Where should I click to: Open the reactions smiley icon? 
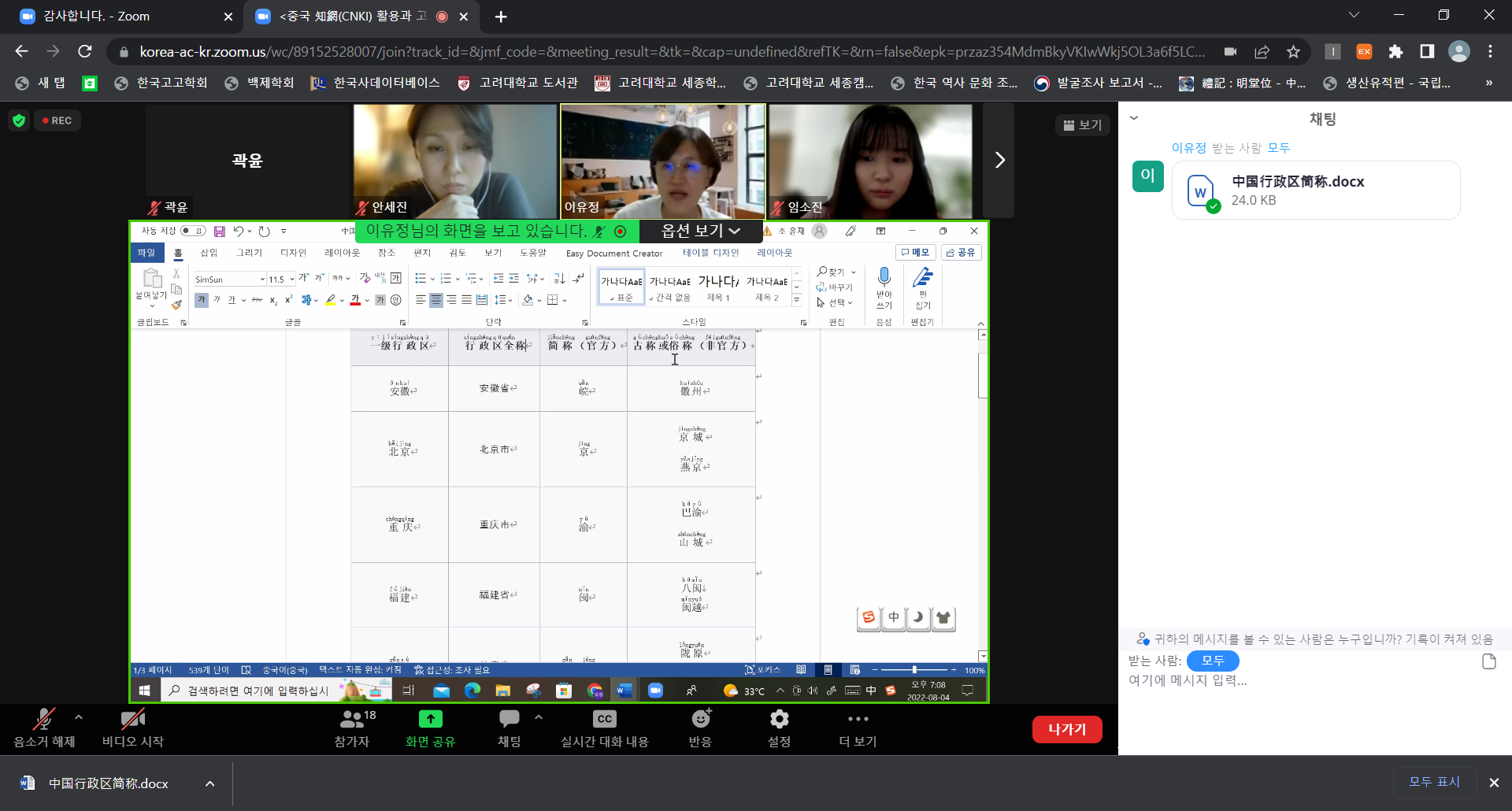(x=700, y=720)
